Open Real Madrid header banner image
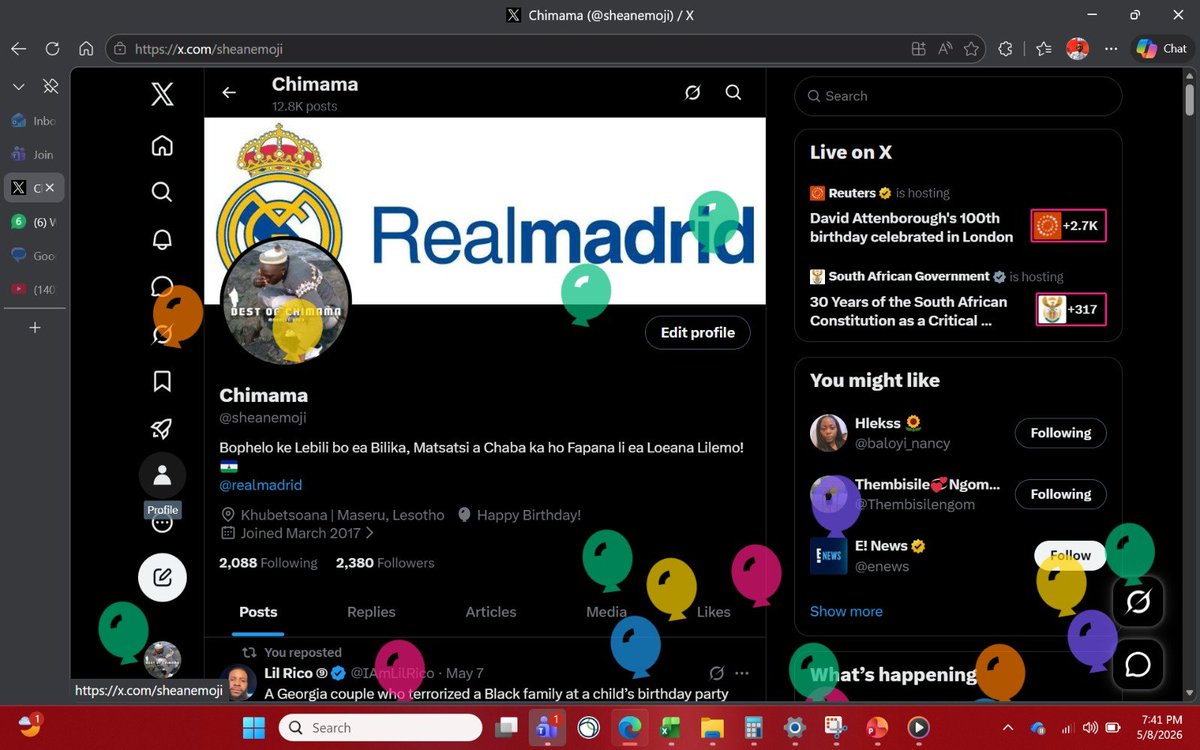Image resolution: width=1200 pixels, height=750 pixels. tap(485, 211)
